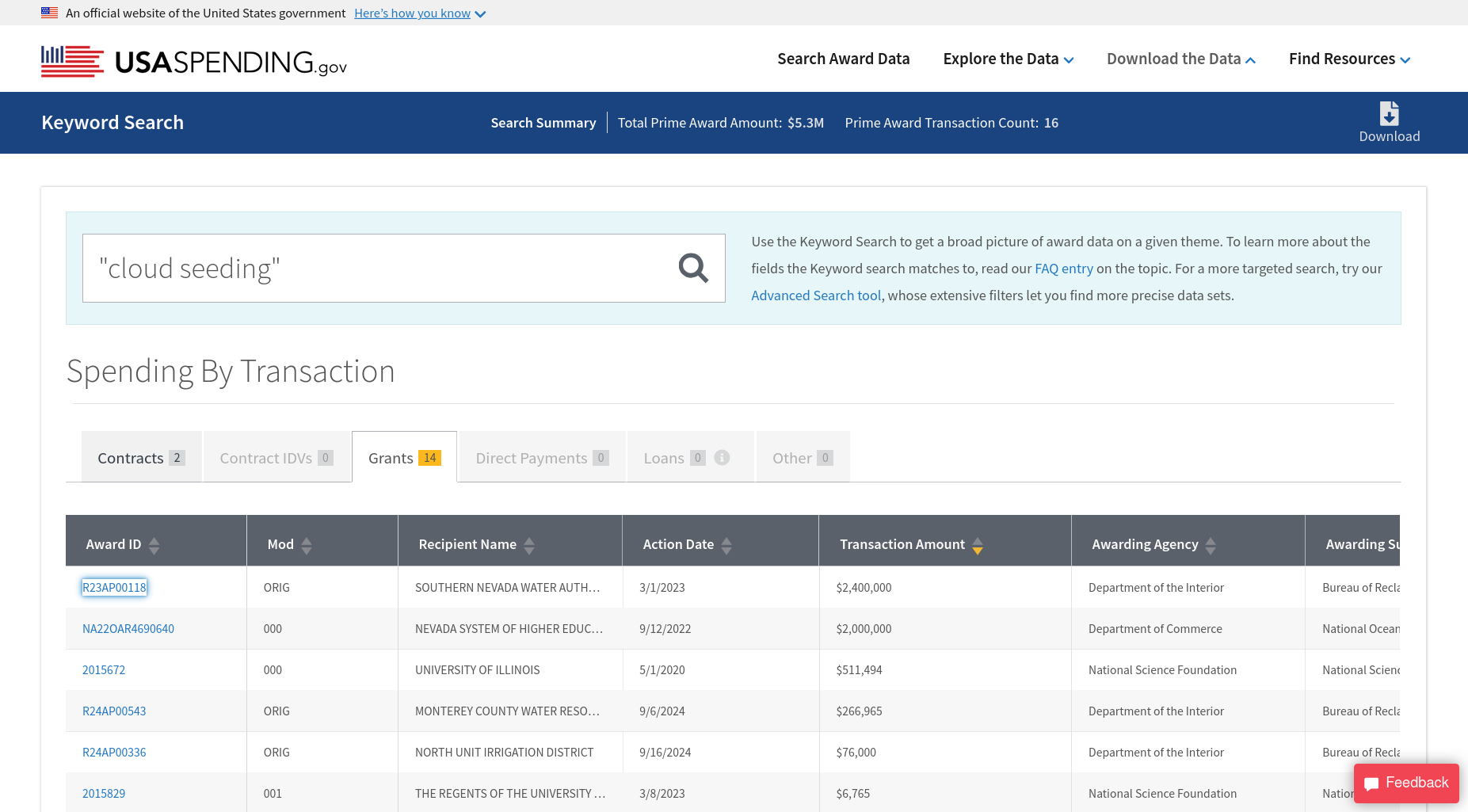Sort by Award ID column arrows

[154, 545]
